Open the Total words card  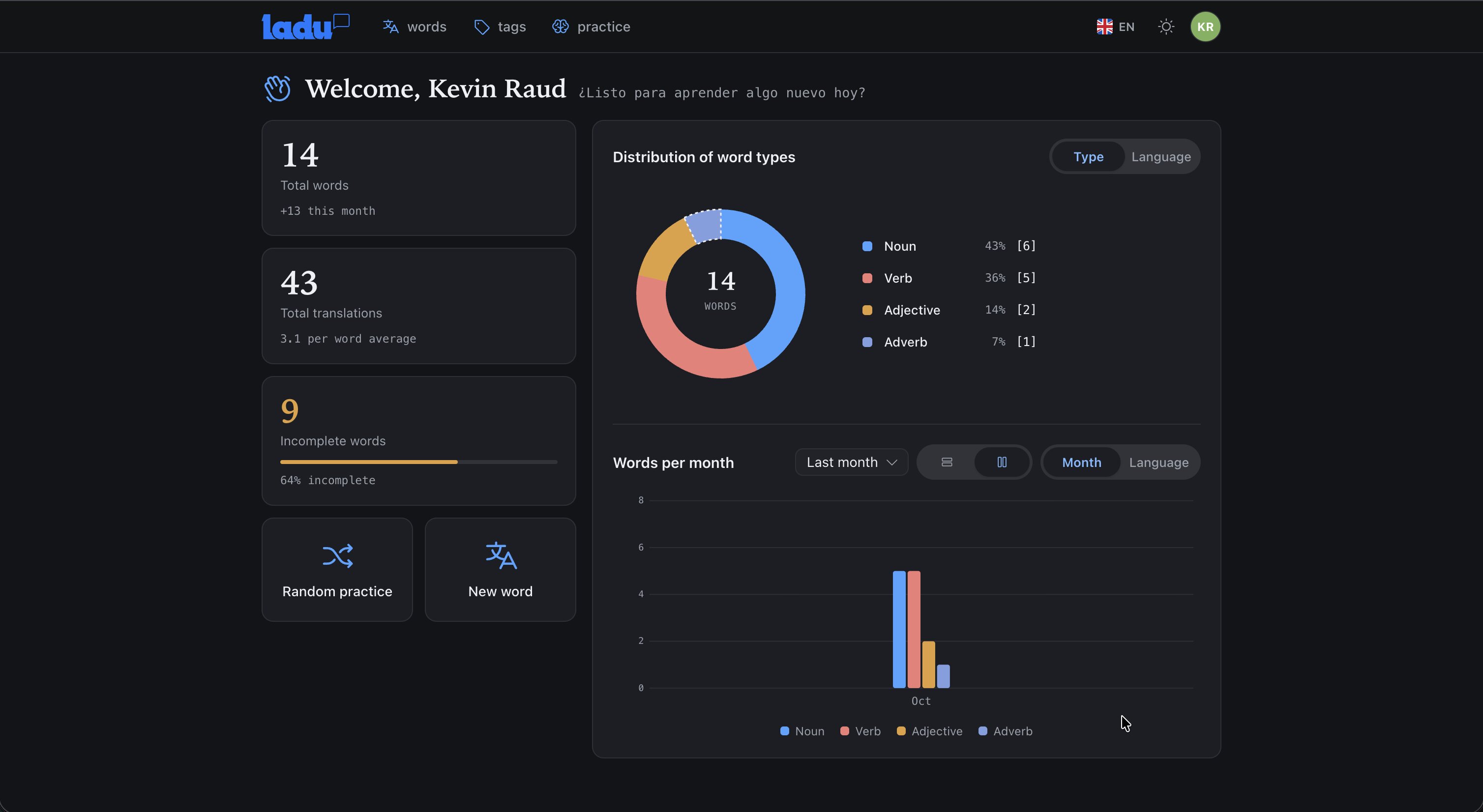point(418,178)
